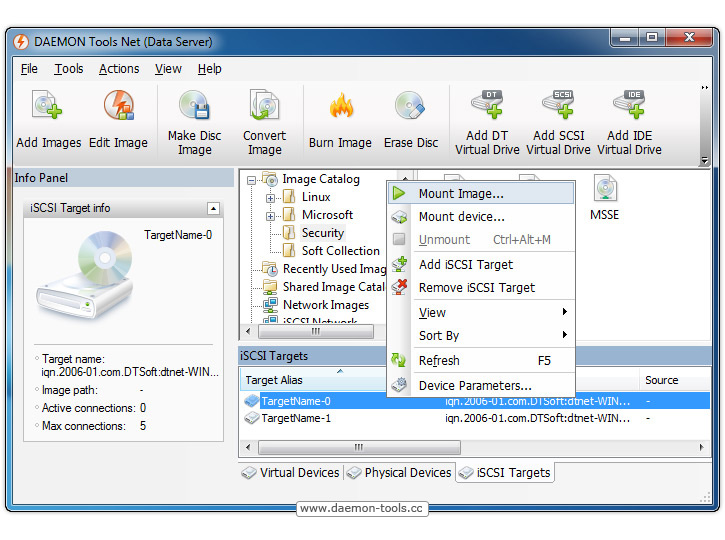Viewport: 725px width, 540px height.
Task: Switch to the Virtual Devices tab
Action: point(291,472)
